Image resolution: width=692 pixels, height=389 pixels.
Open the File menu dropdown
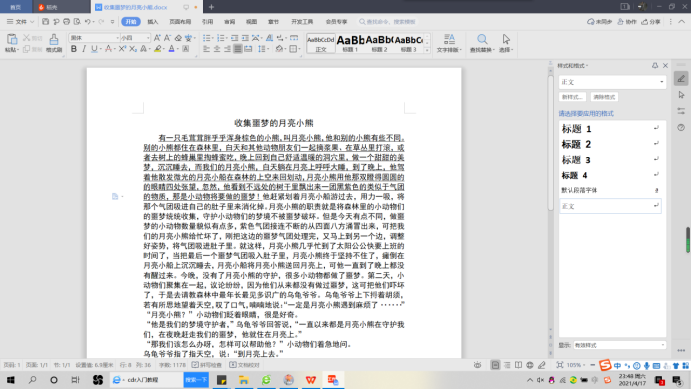[x=20, y=21]
